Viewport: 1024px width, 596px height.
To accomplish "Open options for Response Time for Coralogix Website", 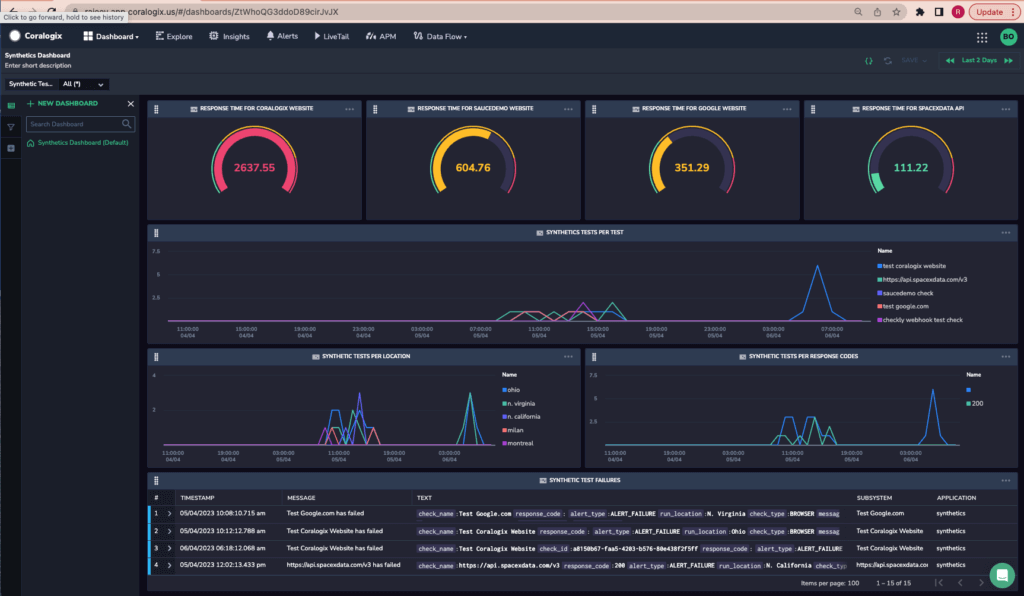I will (349, 109).
